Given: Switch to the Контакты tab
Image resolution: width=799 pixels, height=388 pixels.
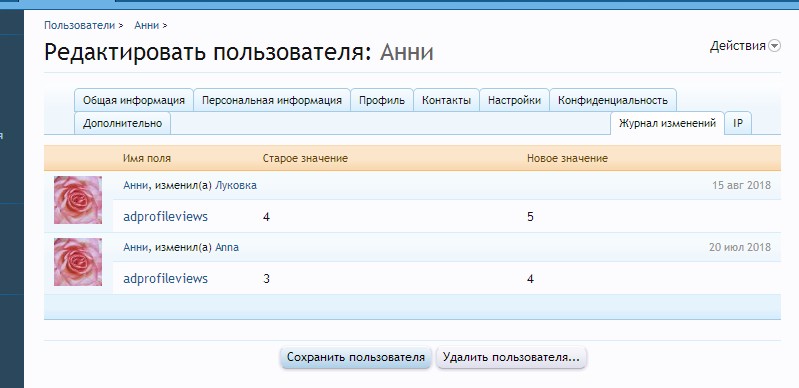Looking at the screenshot, I should click(446, 100).
